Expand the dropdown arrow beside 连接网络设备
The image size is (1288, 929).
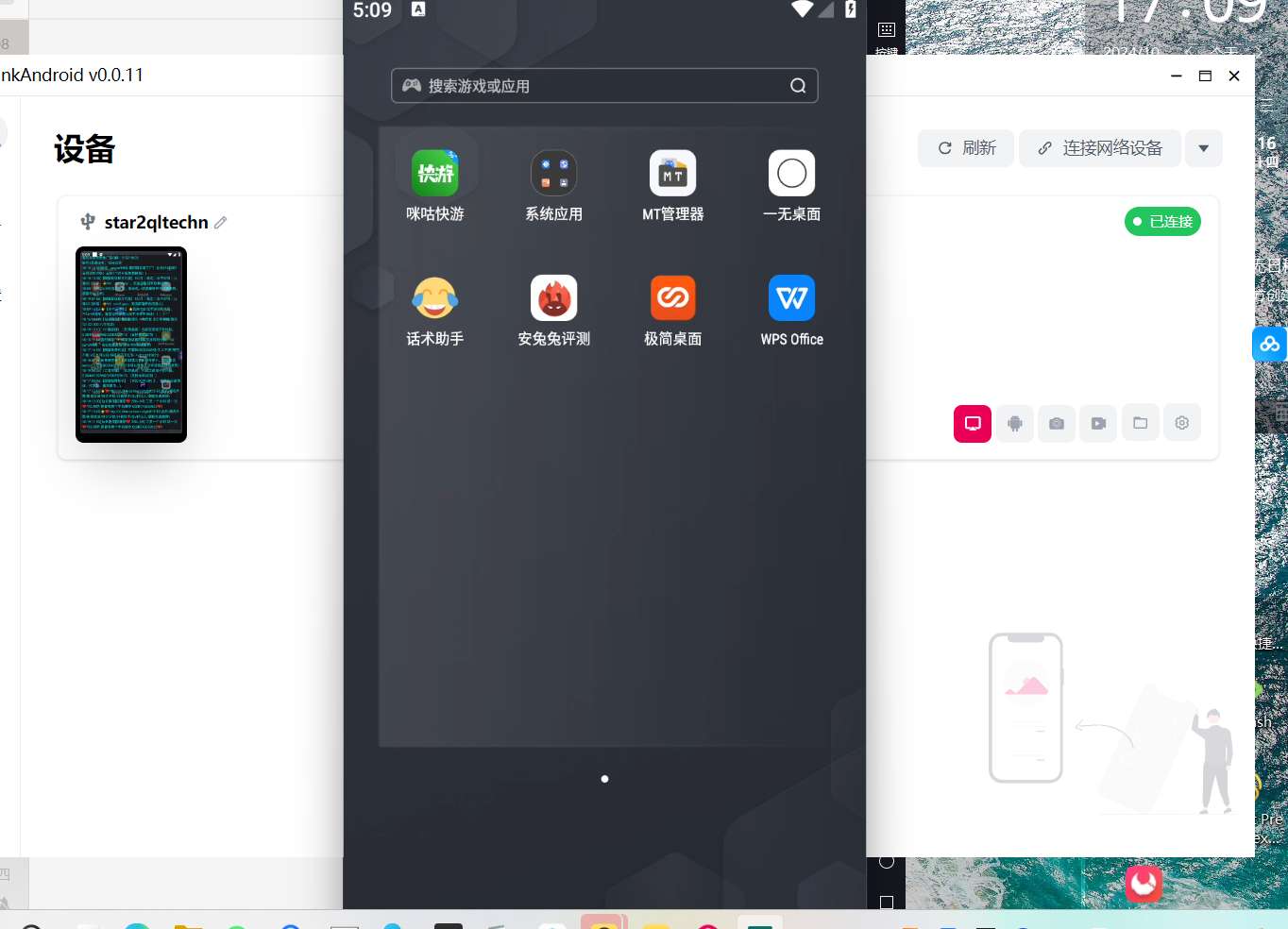1204,148
